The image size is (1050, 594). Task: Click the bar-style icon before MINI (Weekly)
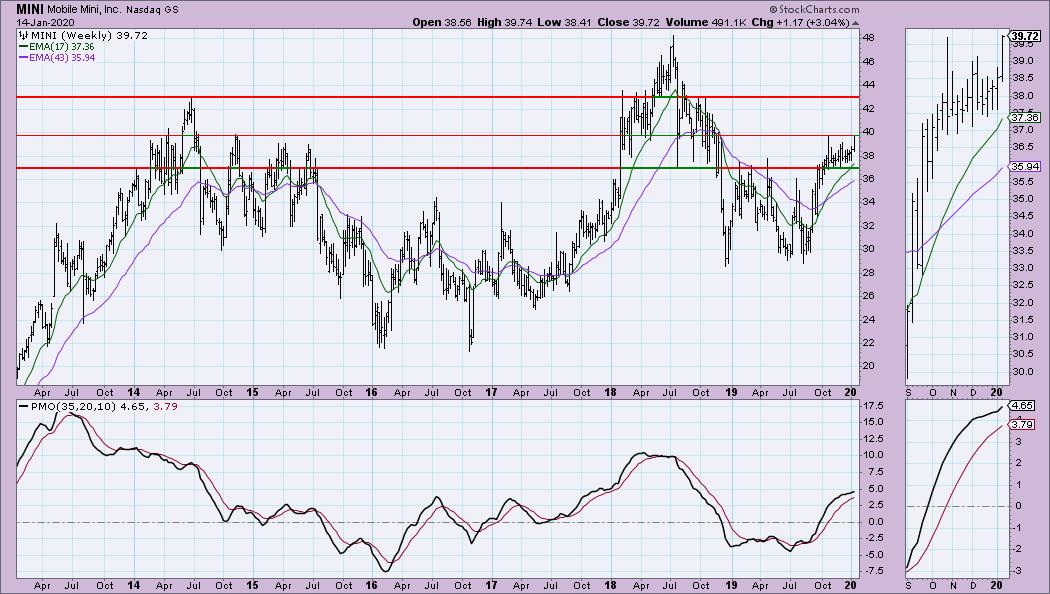[23, 35]
